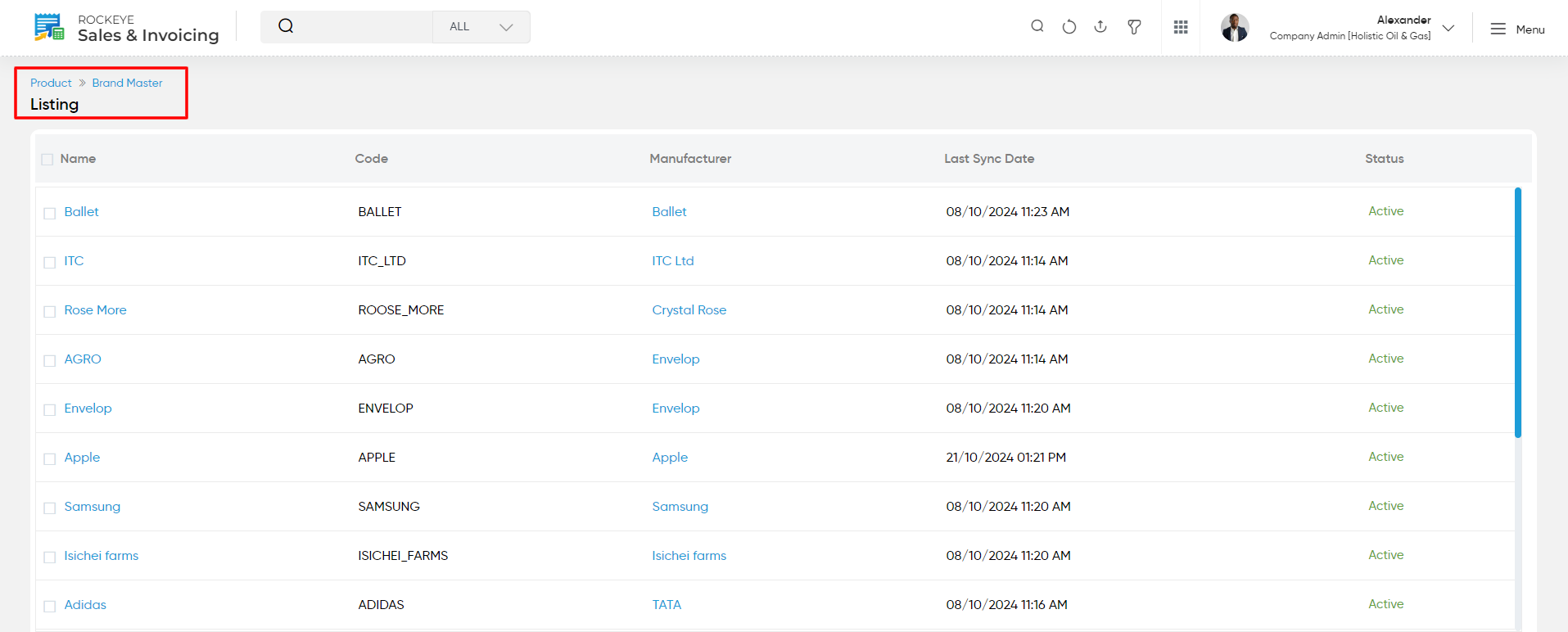Open the TATA manufacturer link
This screenshot has height=632, width=1568.
click(x=667, y=604)
